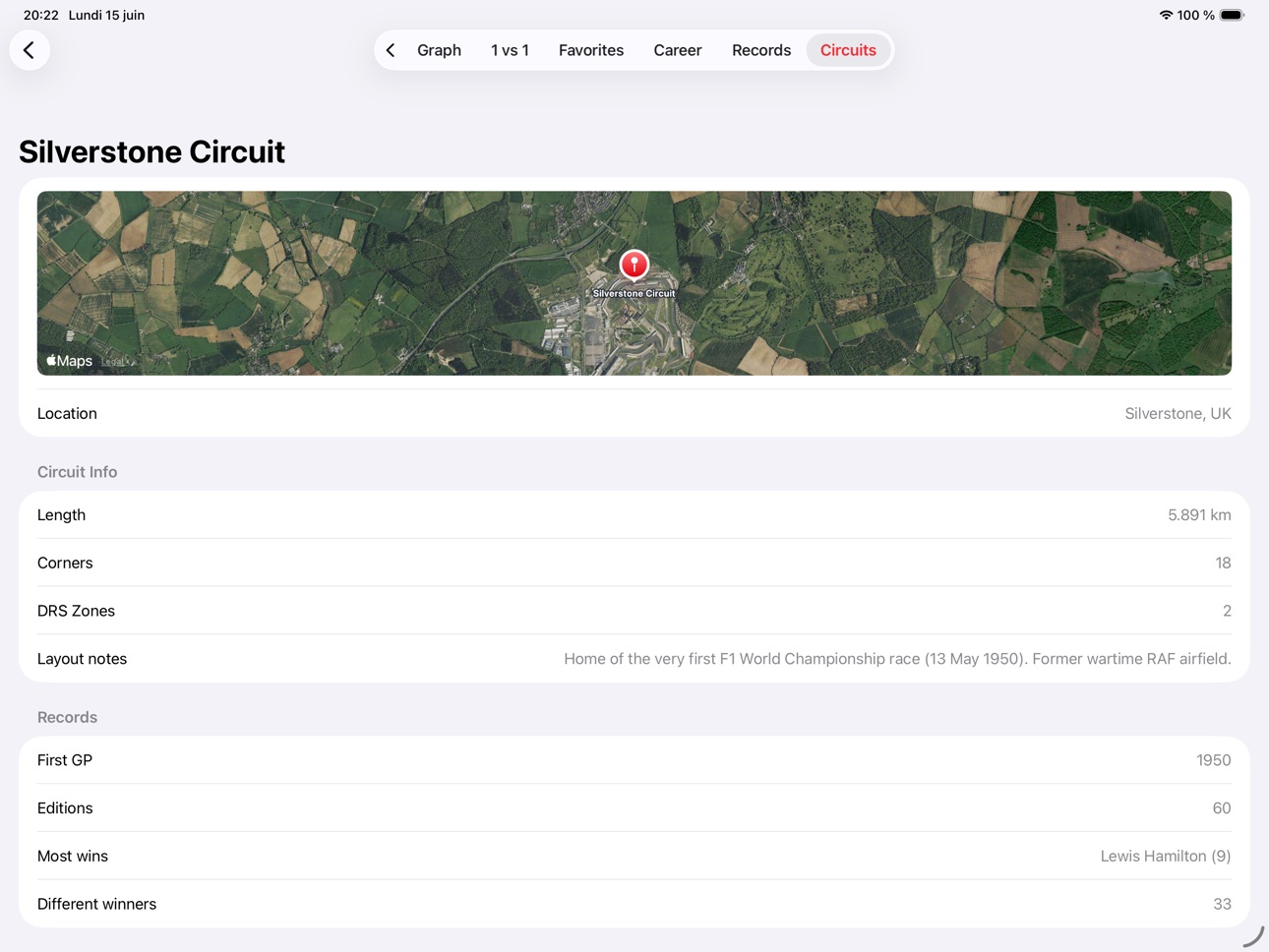This screenshot has width=1269, height=952.
Task: Open the Apple Maps logo link
Action: coord(69,361)
